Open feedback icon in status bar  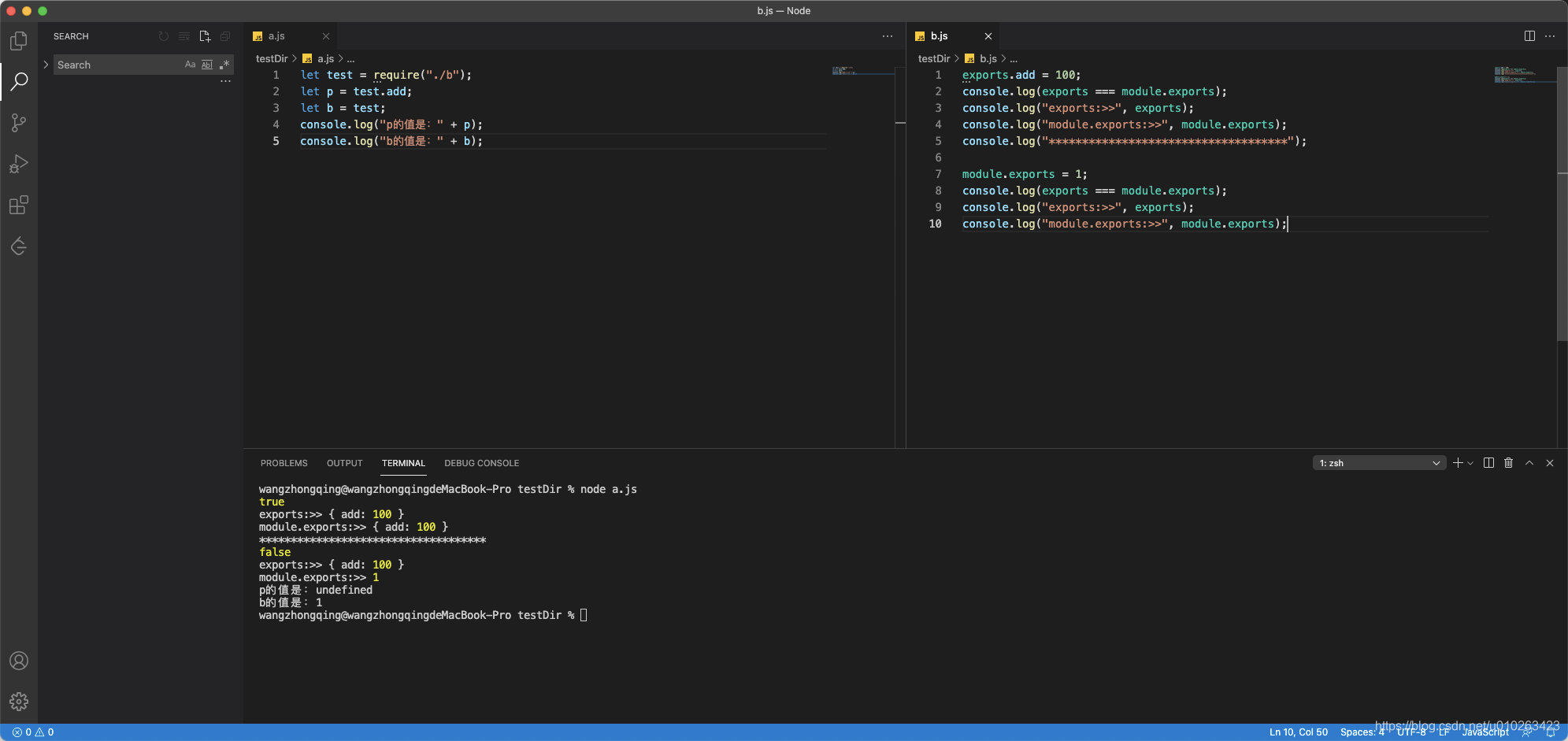coord(1527,732)
